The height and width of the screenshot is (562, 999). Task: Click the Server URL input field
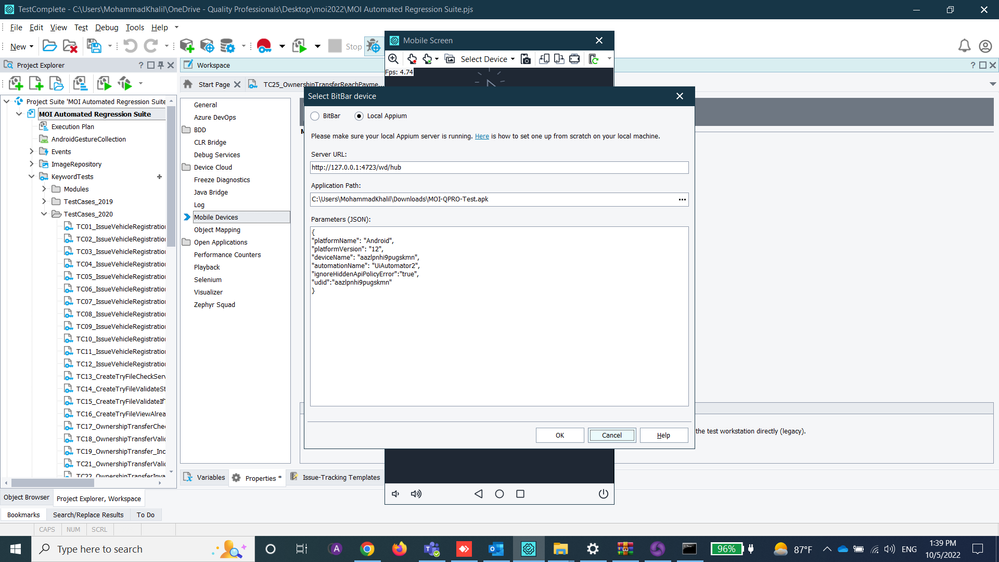(x=499, y=167)
